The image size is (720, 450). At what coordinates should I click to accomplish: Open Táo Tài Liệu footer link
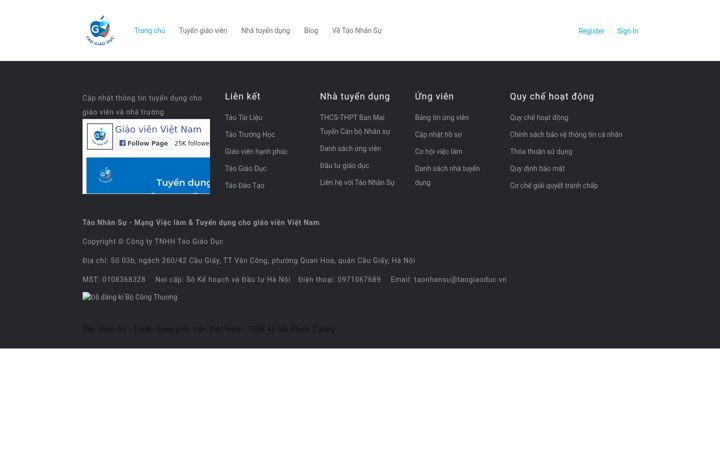pyautogui.click(x=243, y=118)
